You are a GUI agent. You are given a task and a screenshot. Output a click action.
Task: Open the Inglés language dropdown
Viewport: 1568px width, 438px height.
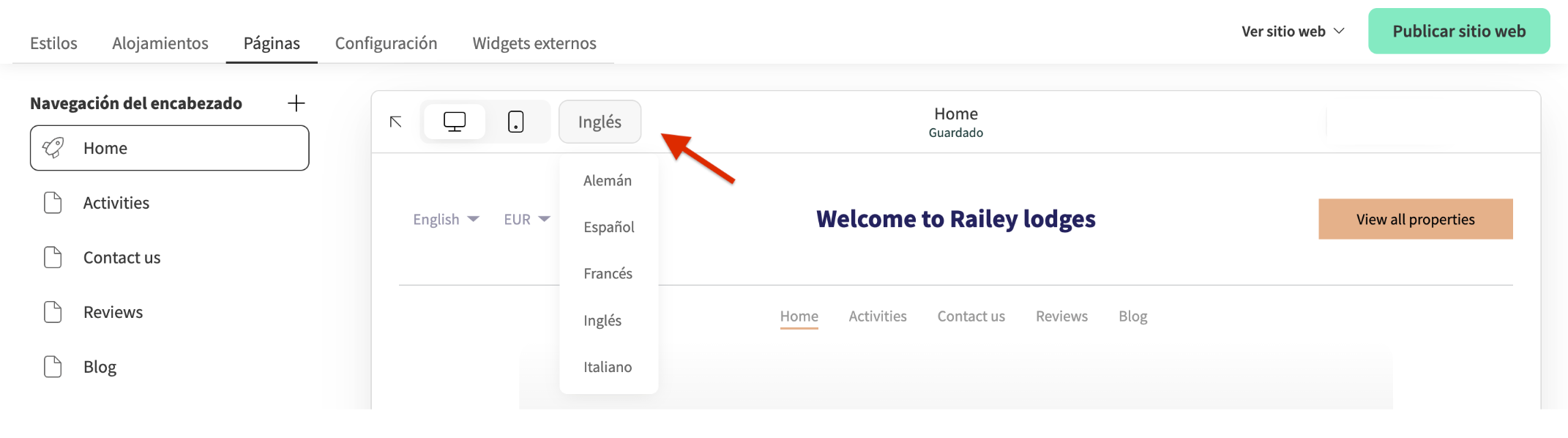600,122
